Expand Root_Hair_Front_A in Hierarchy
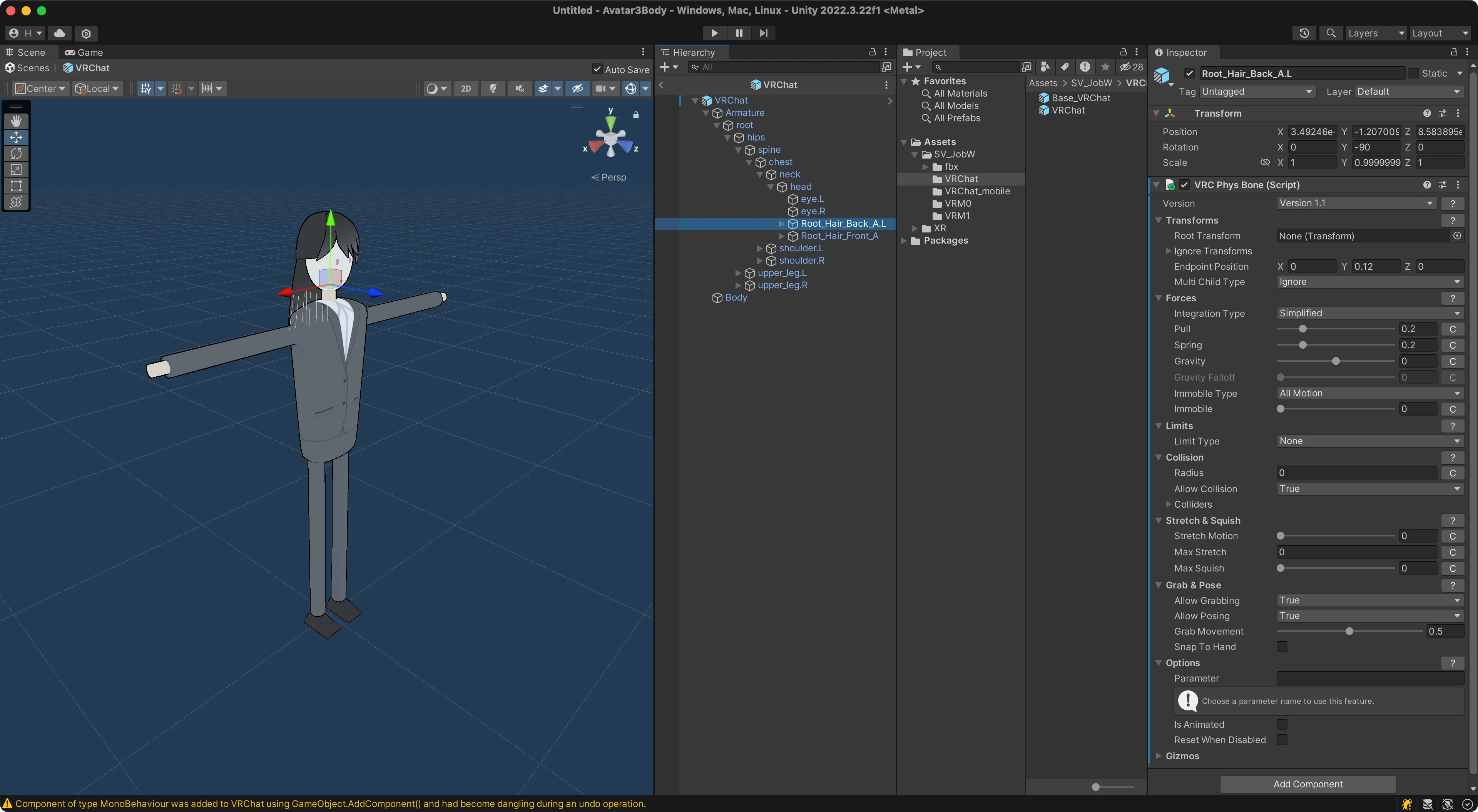The width and height of the screenshot is (1478, 812). tap(781, 236)
